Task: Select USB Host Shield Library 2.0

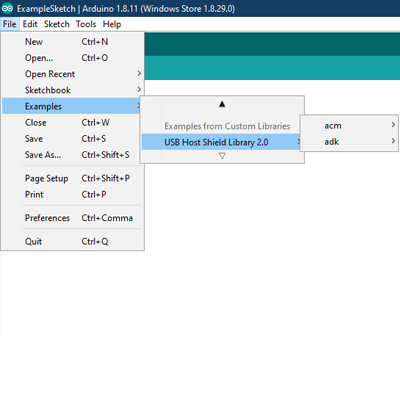Action: 221,142
